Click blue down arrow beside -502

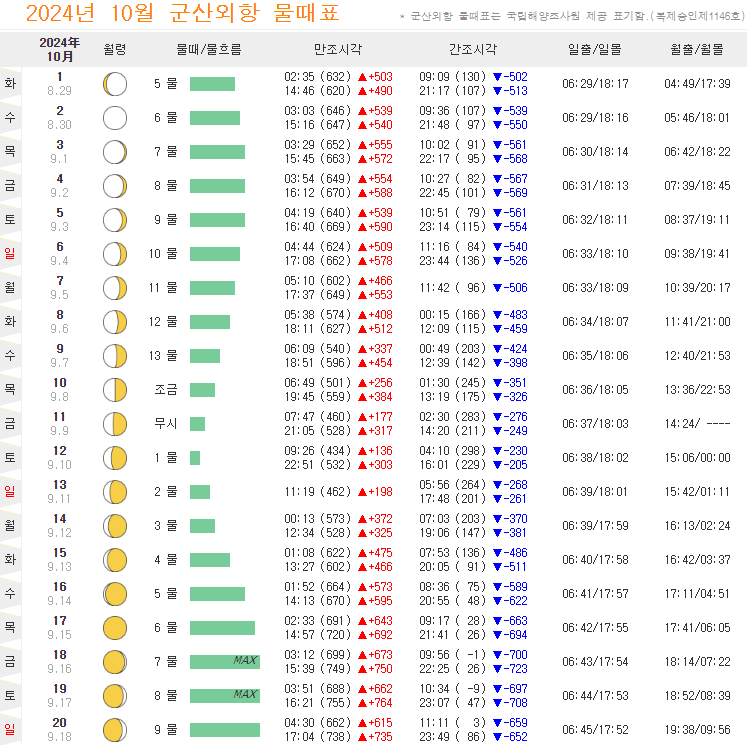(497, 77)
